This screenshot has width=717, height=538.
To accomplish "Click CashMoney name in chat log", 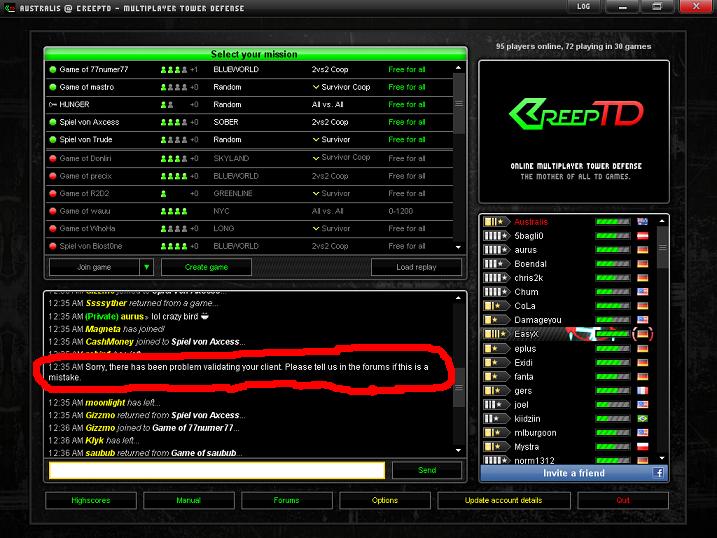I will click(x=109, y=341).
